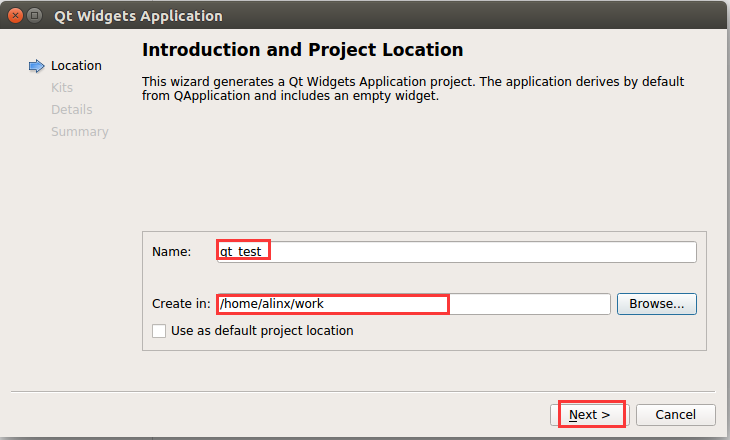Cancel the Qt Widgets Application wizard
Screen dimensions: 730x440
[x=676, y=414]
